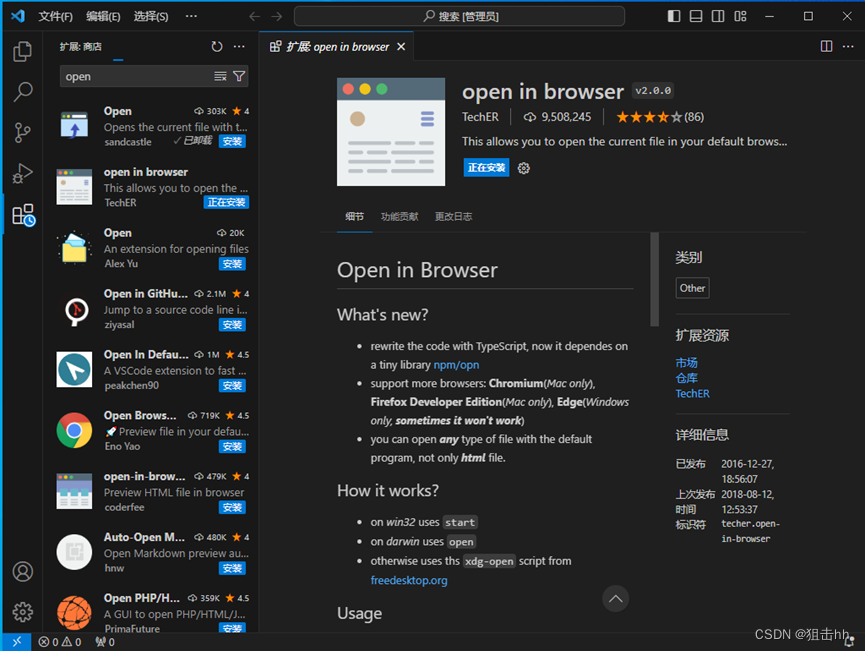Open the TechER link under 扩展资源
This screenshot has height=651, width=865.
tap(692, 393)
